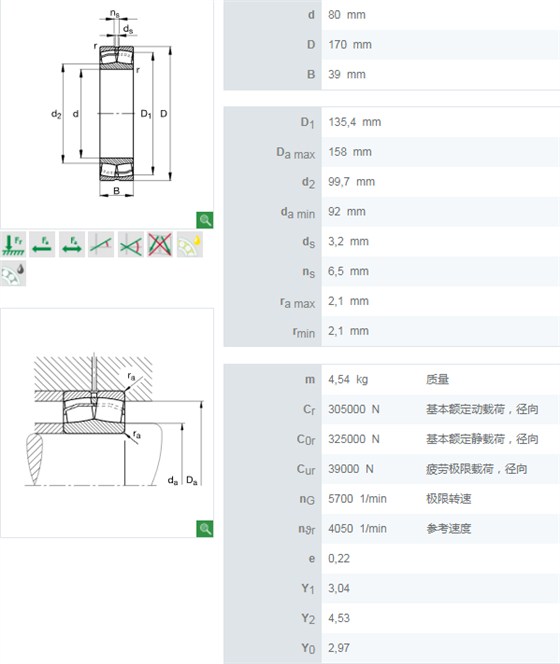Click the red crossed-out arrows icon

160,244
